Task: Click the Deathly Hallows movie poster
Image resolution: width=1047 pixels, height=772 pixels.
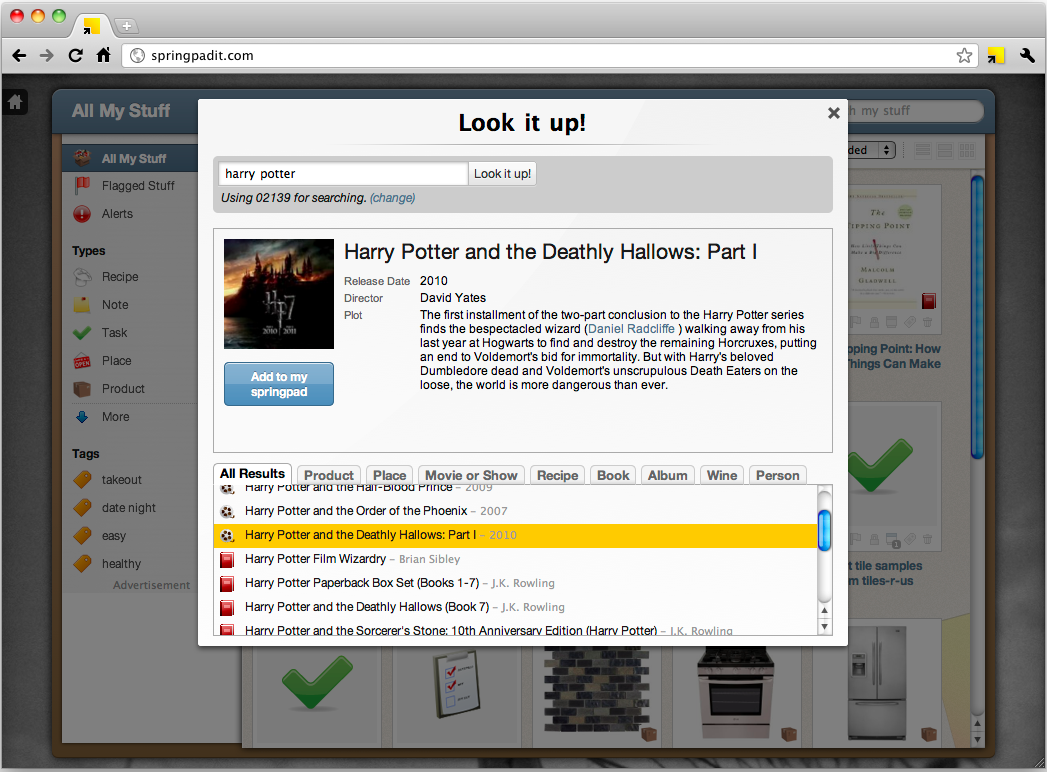Action: 279,294
